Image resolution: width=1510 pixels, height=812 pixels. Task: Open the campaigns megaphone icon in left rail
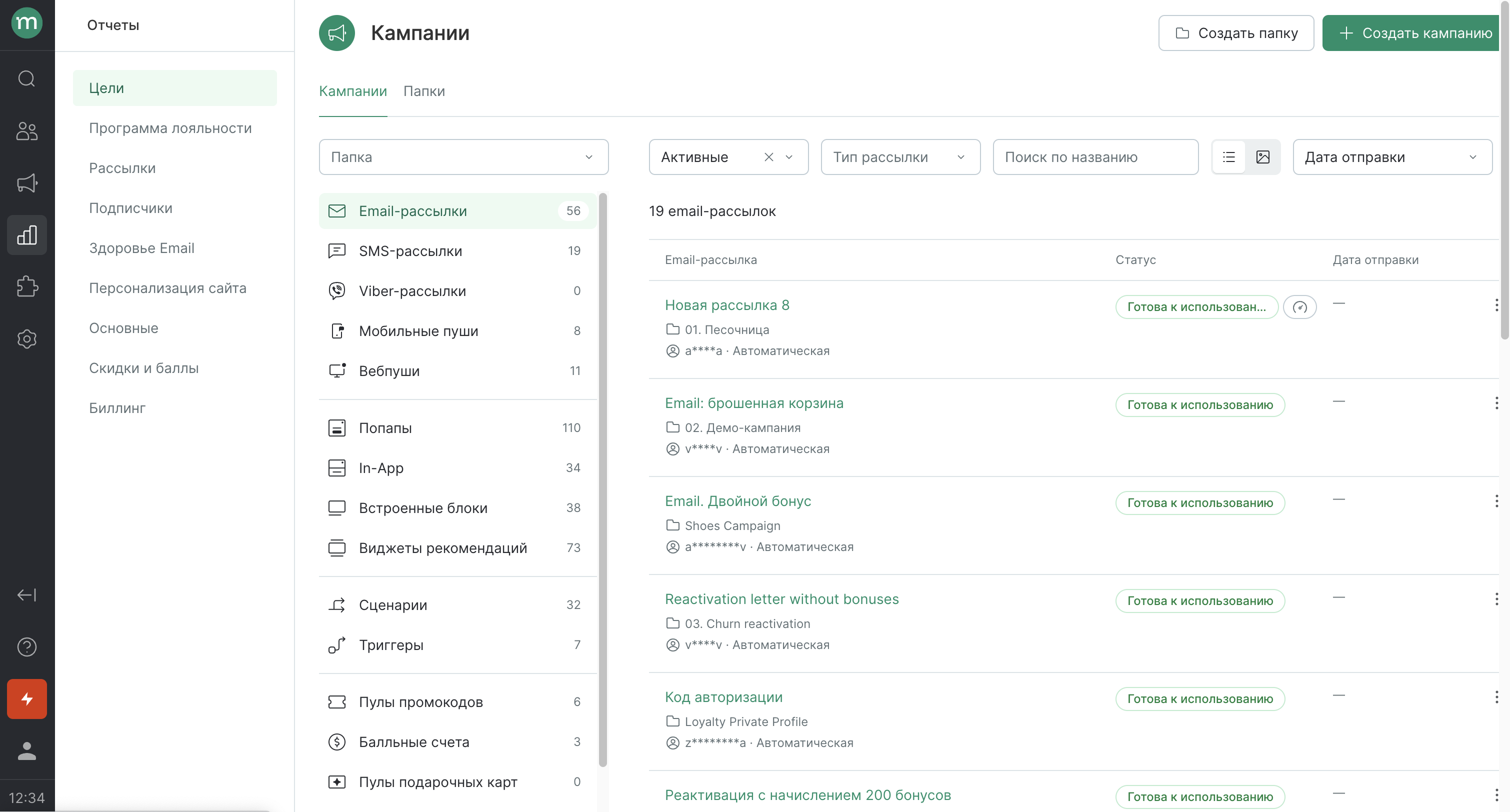click(x=27, y=183)
